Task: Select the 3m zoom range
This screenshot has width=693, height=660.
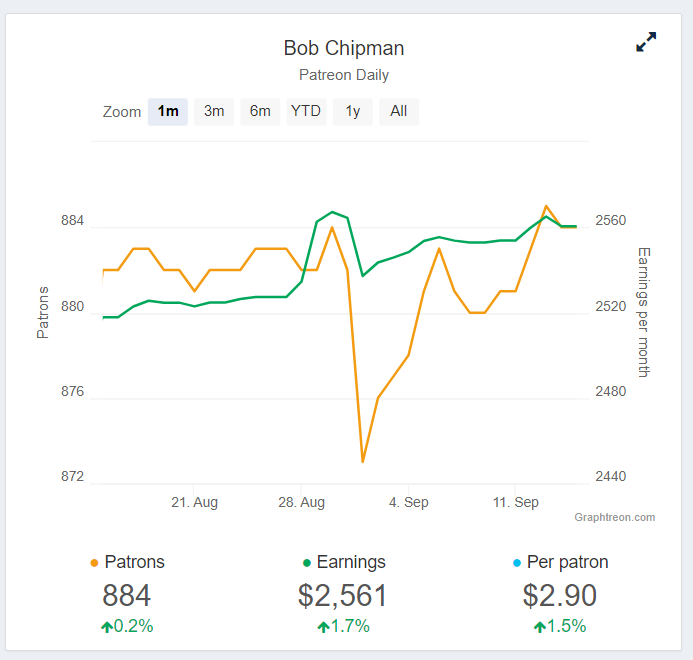Action: (x=214, y=111)
